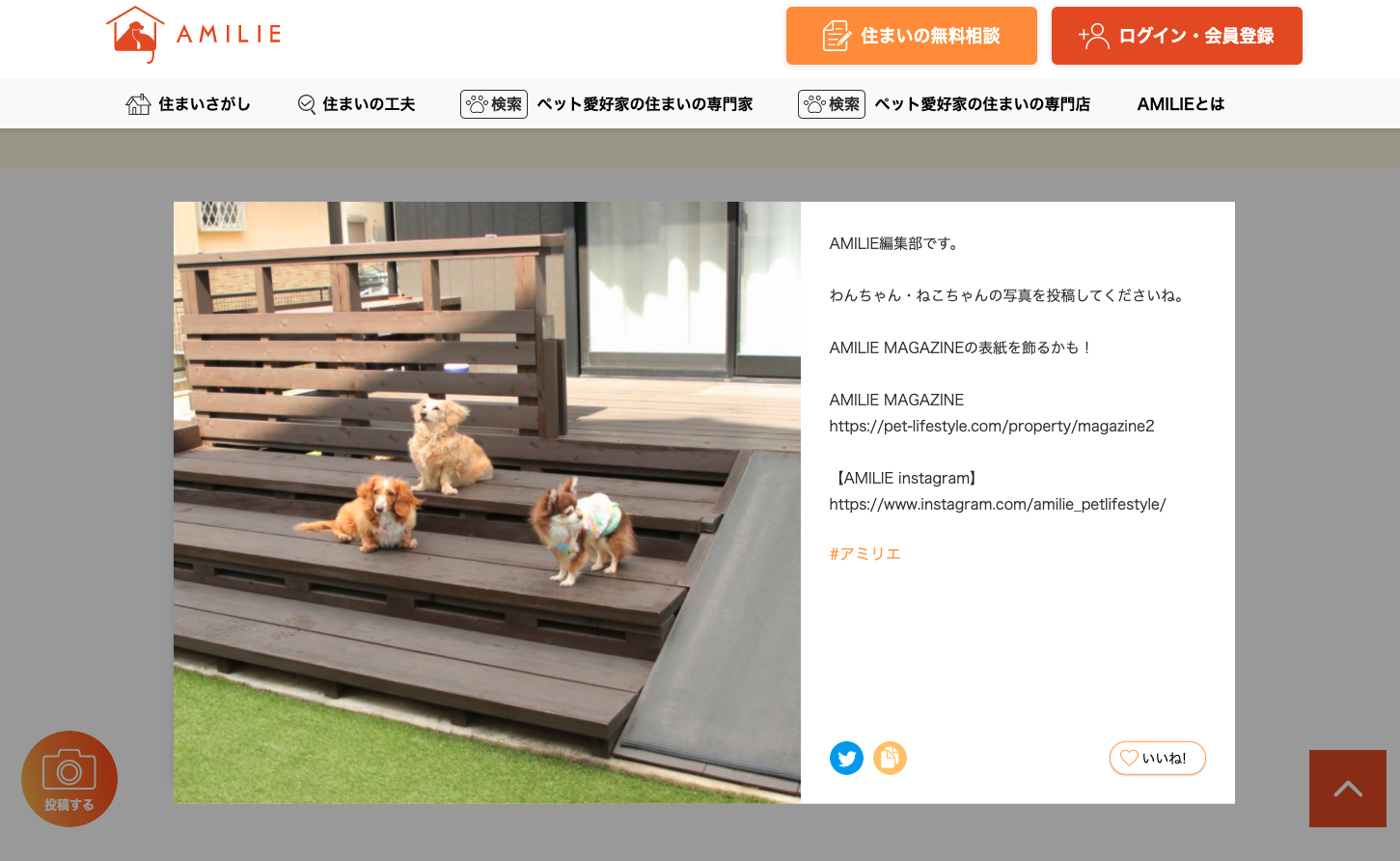Click the magnifier icon beside 住まいの工夫
This screenshot has height=861, width=1400.
tap(307, 104)
